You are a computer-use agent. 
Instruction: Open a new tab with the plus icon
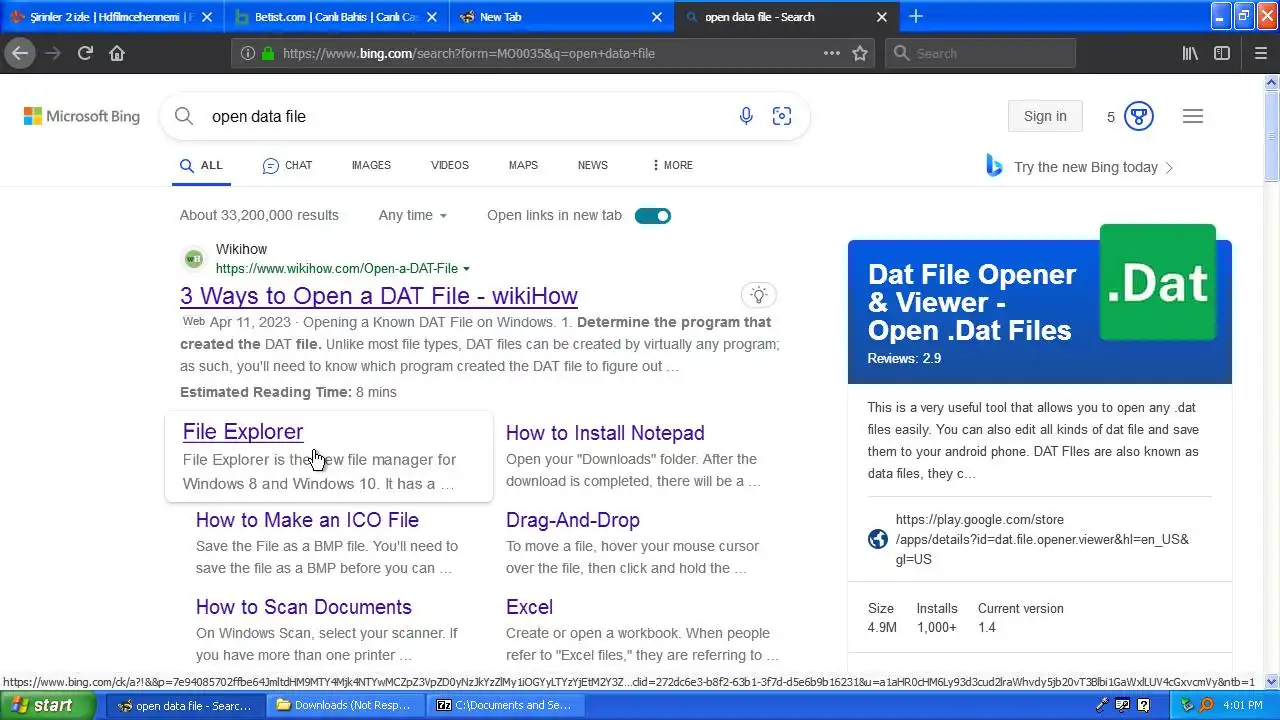click(916, 16)
